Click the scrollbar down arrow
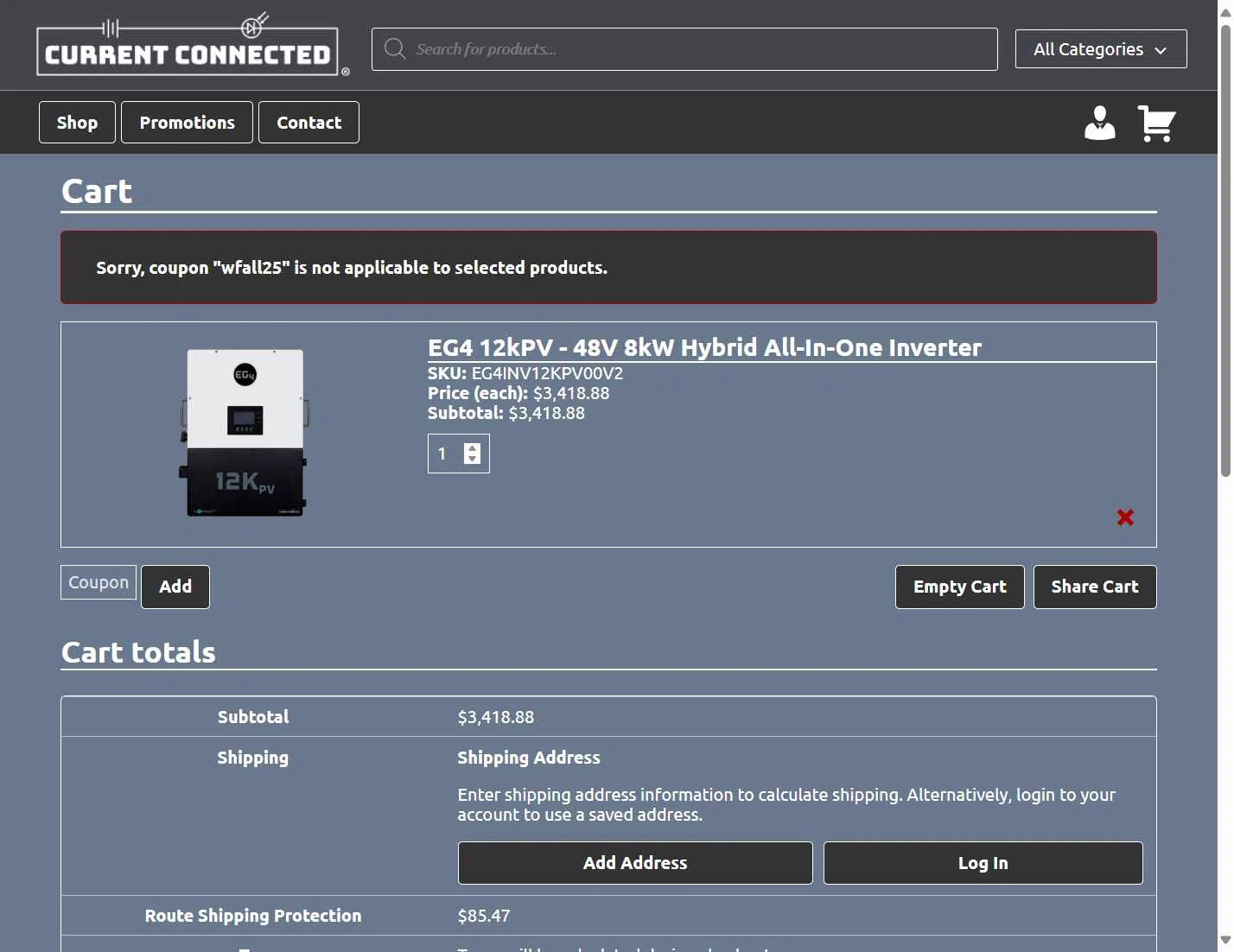Screen dimensions: 1234x952 (1225, 940)
